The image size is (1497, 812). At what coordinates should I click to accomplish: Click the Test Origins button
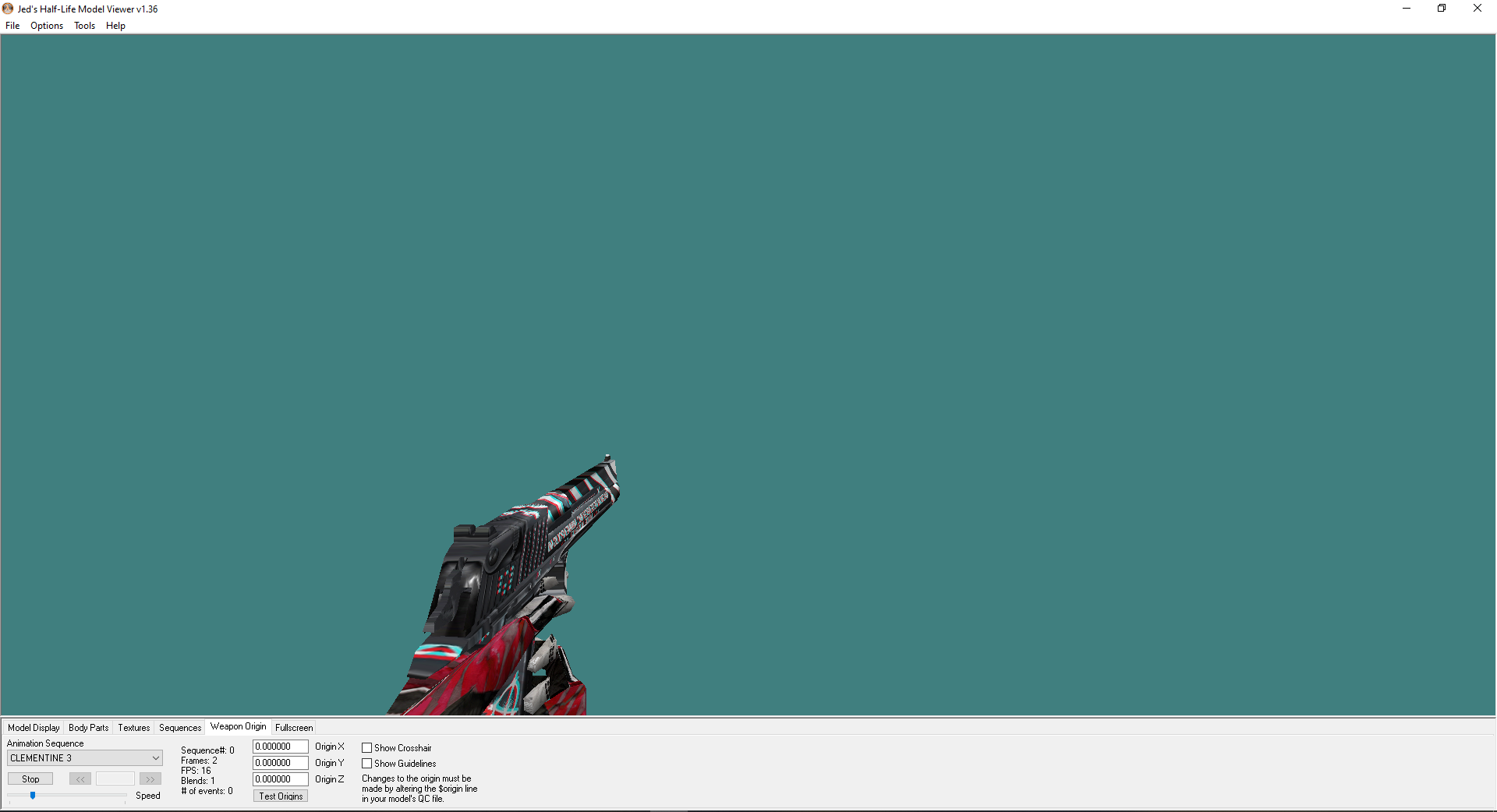[x=281, y=796]
